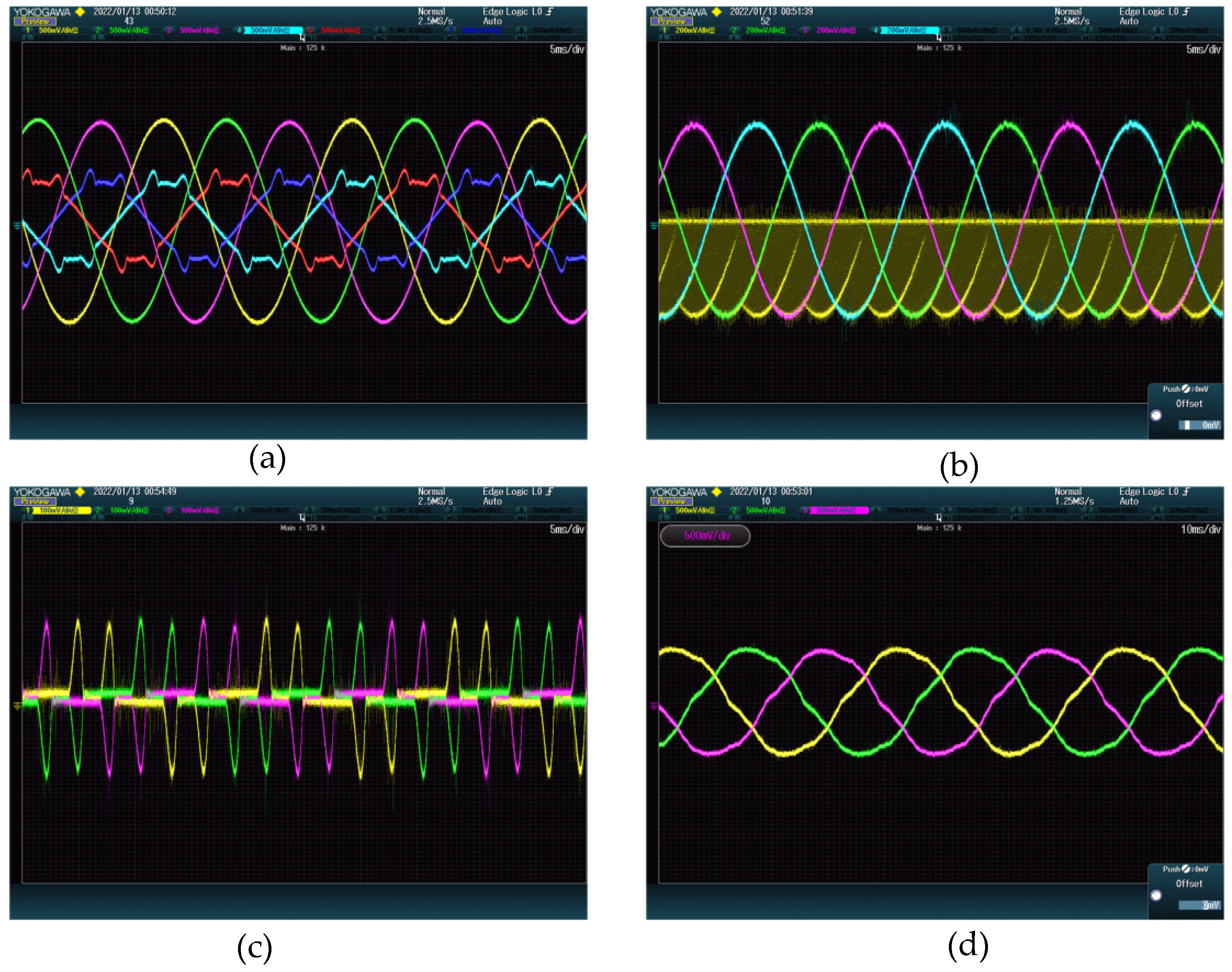Click the round white indicator in panel (b)
1232x972 pixels.
tap(1156, 415)
